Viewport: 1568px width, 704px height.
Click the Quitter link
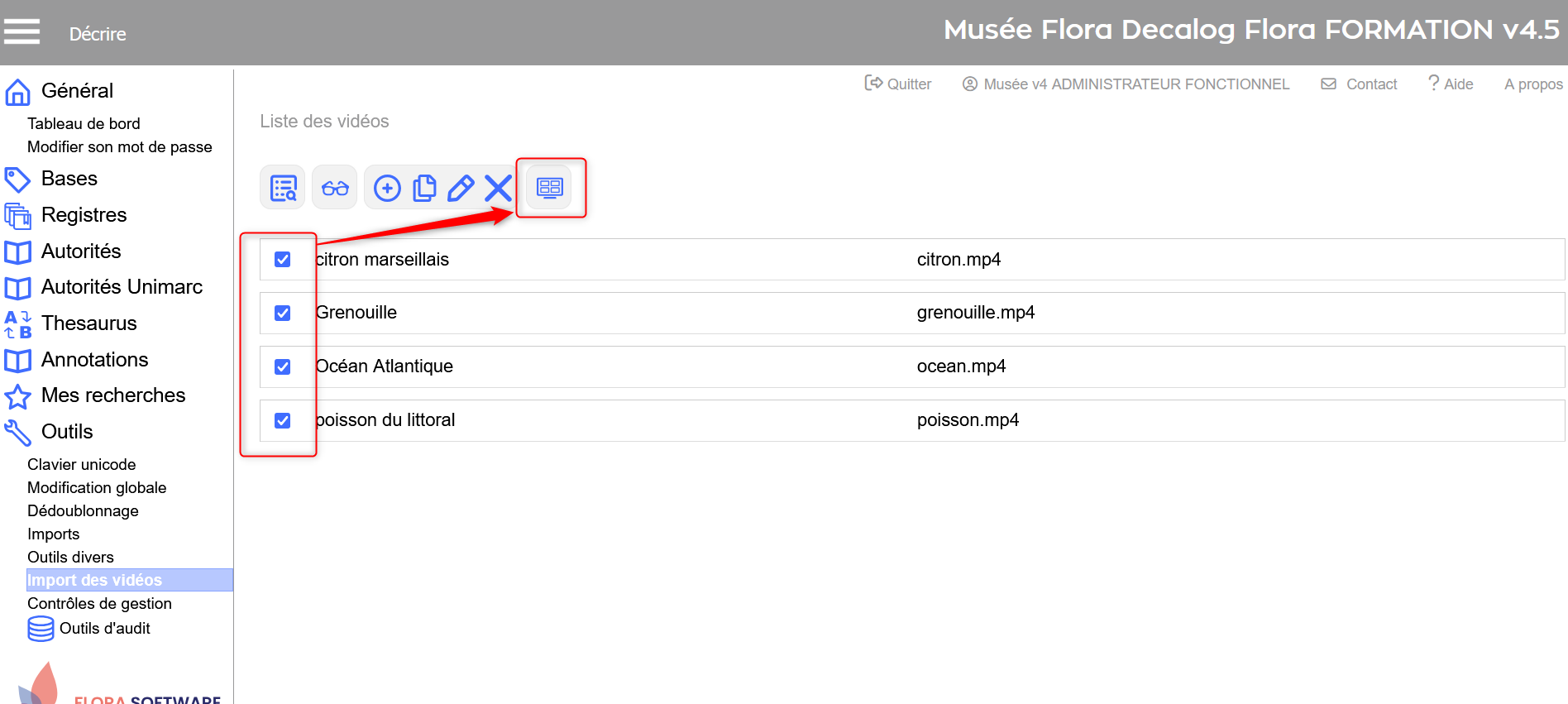point(899,84)
